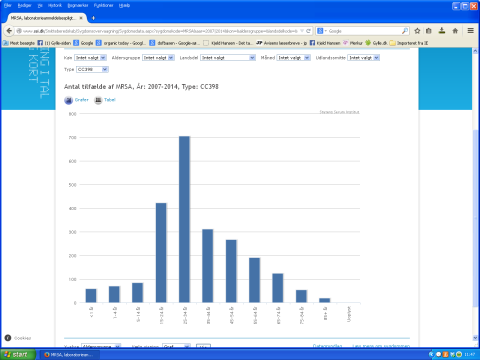The height and width of the screenshot is (360, 480).
Task: Open the Rediger menu
Action: coord(24,5)
